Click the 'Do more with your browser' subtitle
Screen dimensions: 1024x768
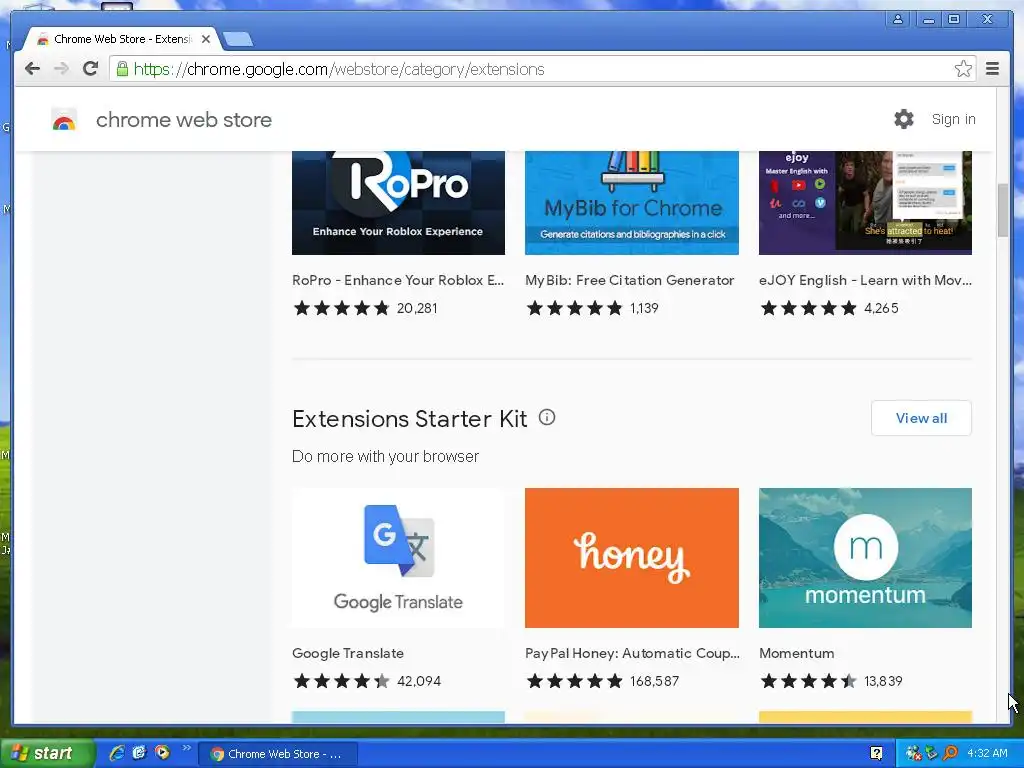[x=385, y=456]
